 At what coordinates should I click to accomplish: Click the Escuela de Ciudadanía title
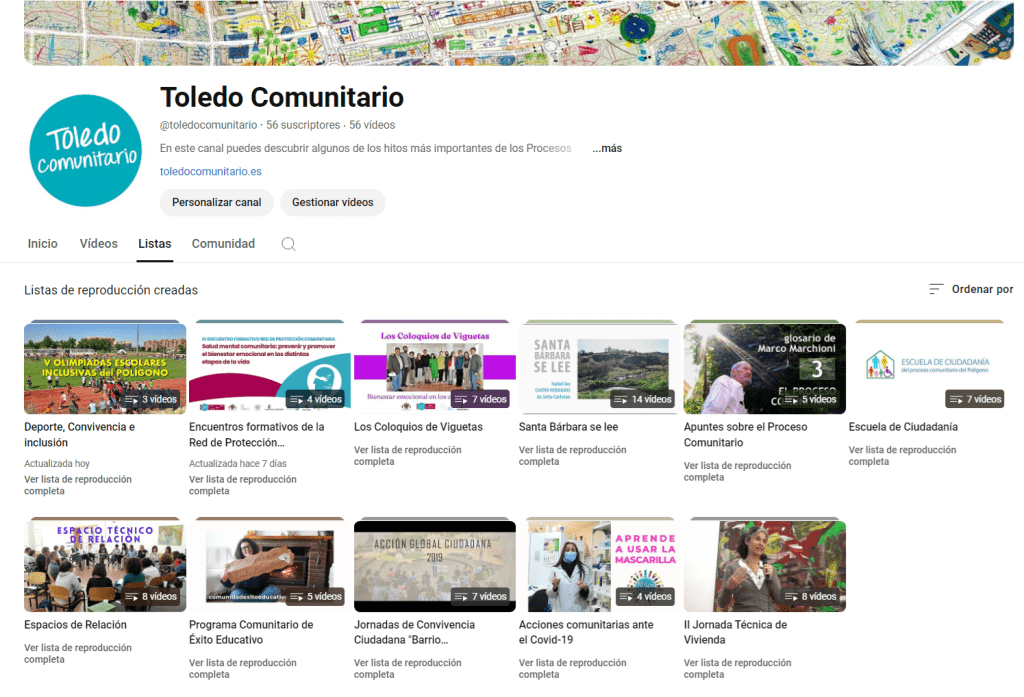tap(903, 427)
